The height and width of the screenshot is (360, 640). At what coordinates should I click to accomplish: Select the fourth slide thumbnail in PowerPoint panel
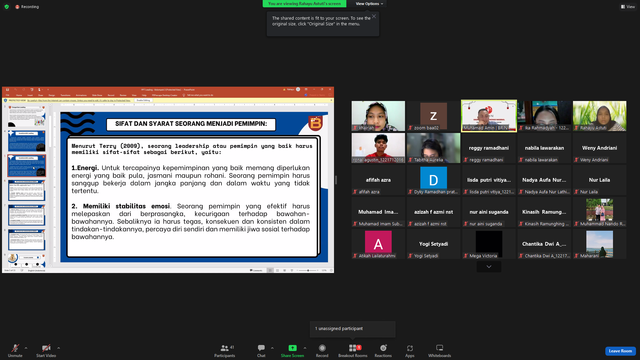point(27,191)
